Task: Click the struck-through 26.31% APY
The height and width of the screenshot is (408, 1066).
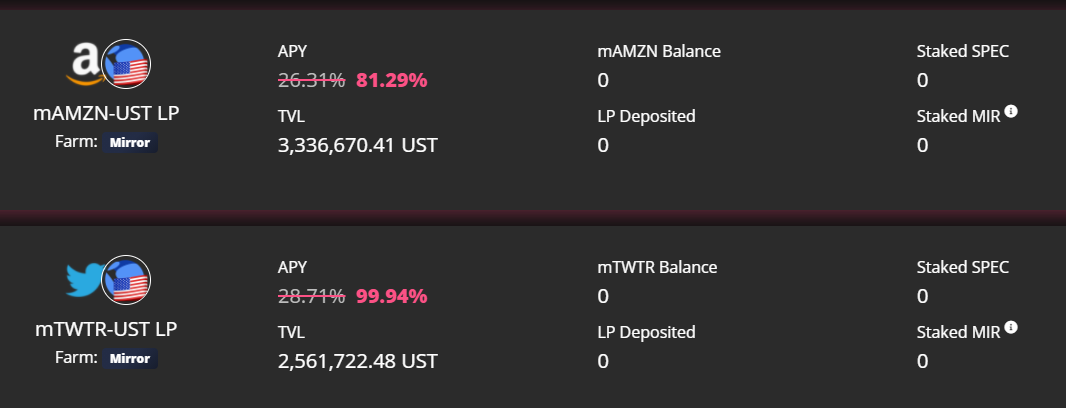Action: pyautogui.click(x=311, y=80)
